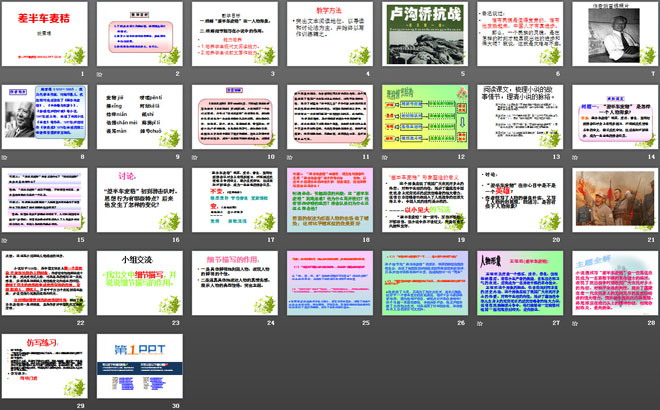Screen dimensions: 660x410
Task: Select slide 16 titled 讨论
Action: (x=140, y=200)
